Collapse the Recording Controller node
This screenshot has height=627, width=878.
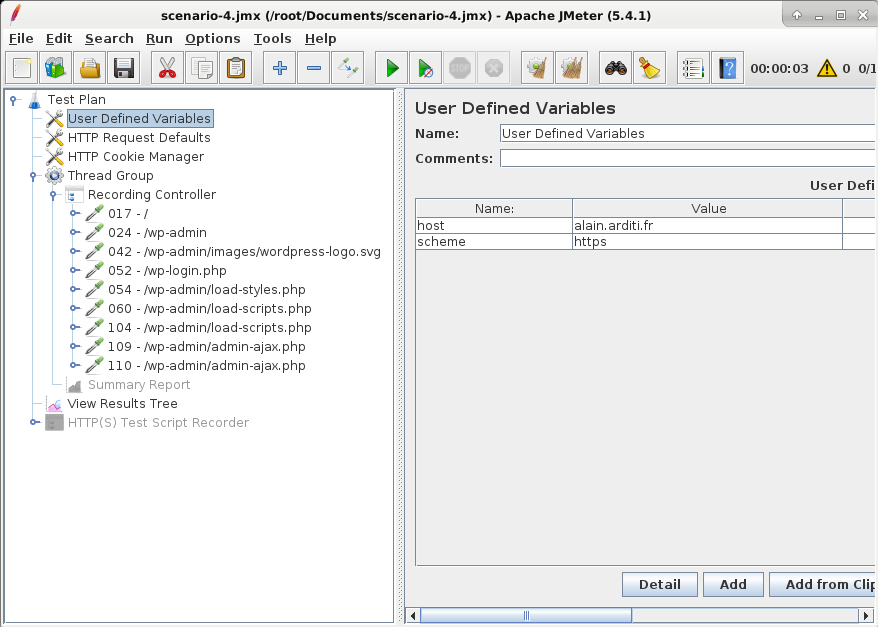click(54, 195)
